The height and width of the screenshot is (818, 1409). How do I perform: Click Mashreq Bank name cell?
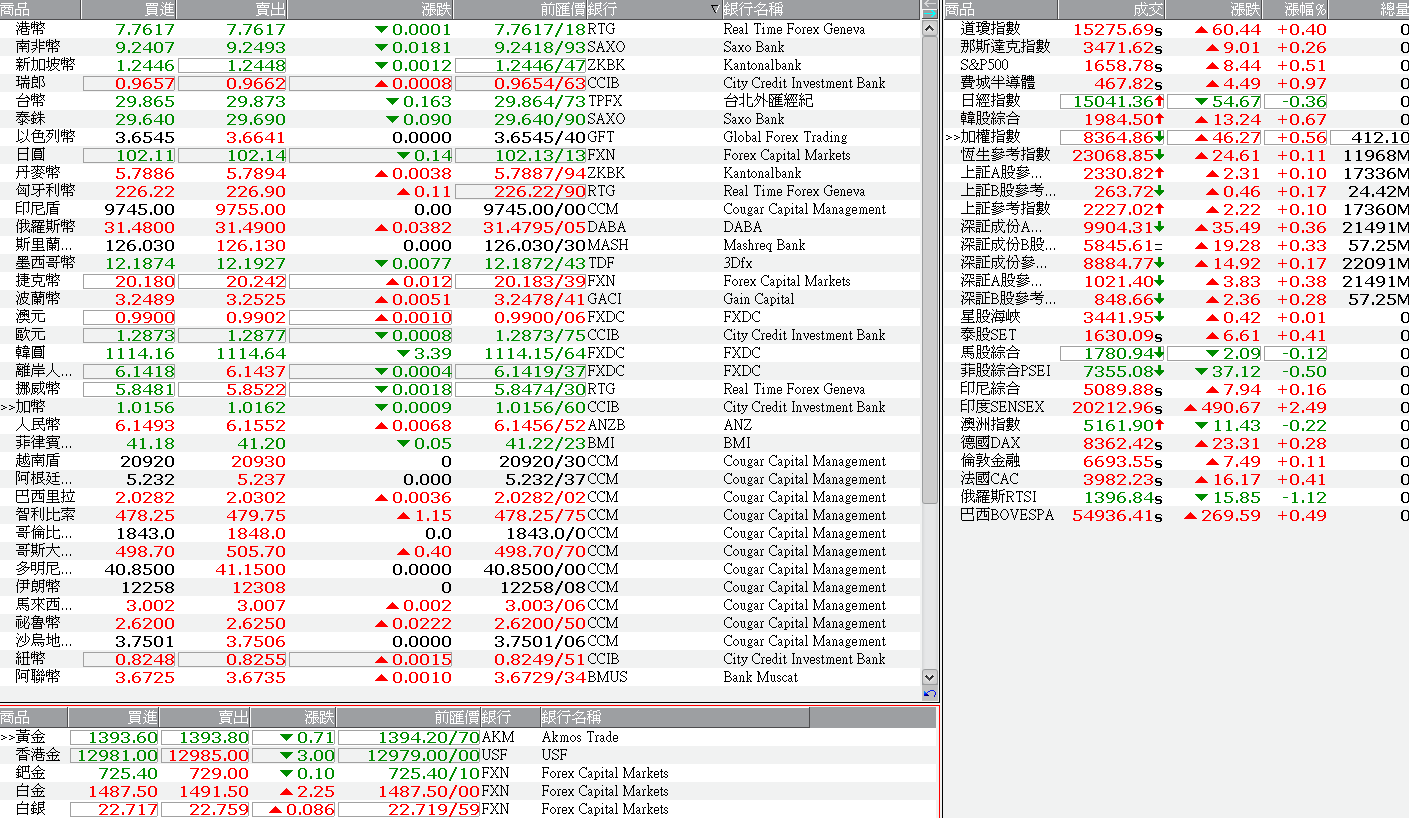click(764, 245)
